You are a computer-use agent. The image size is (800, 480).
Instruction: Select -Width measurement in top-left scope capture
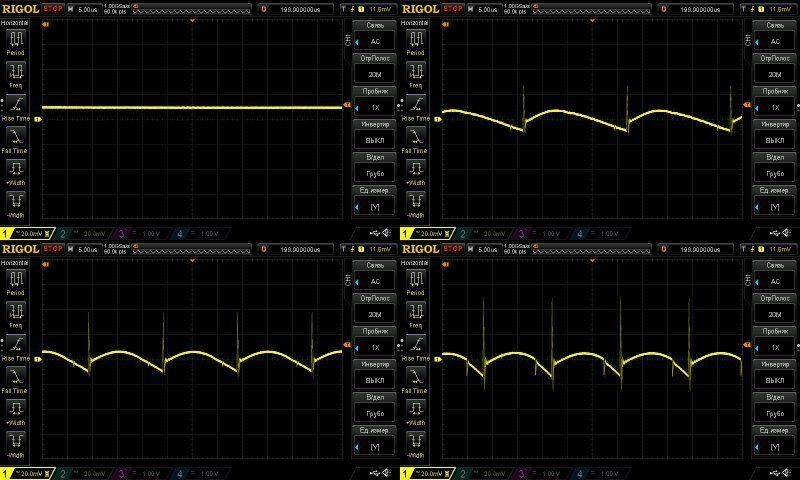point(15,205)
